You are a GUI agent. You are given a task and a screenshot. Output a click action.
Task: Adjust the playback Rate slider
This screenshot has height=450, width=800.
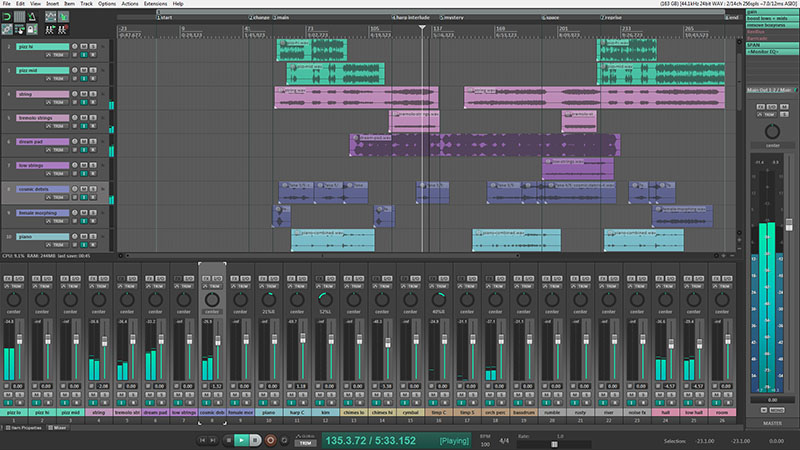pyautogui.click(x=554, y=444)
